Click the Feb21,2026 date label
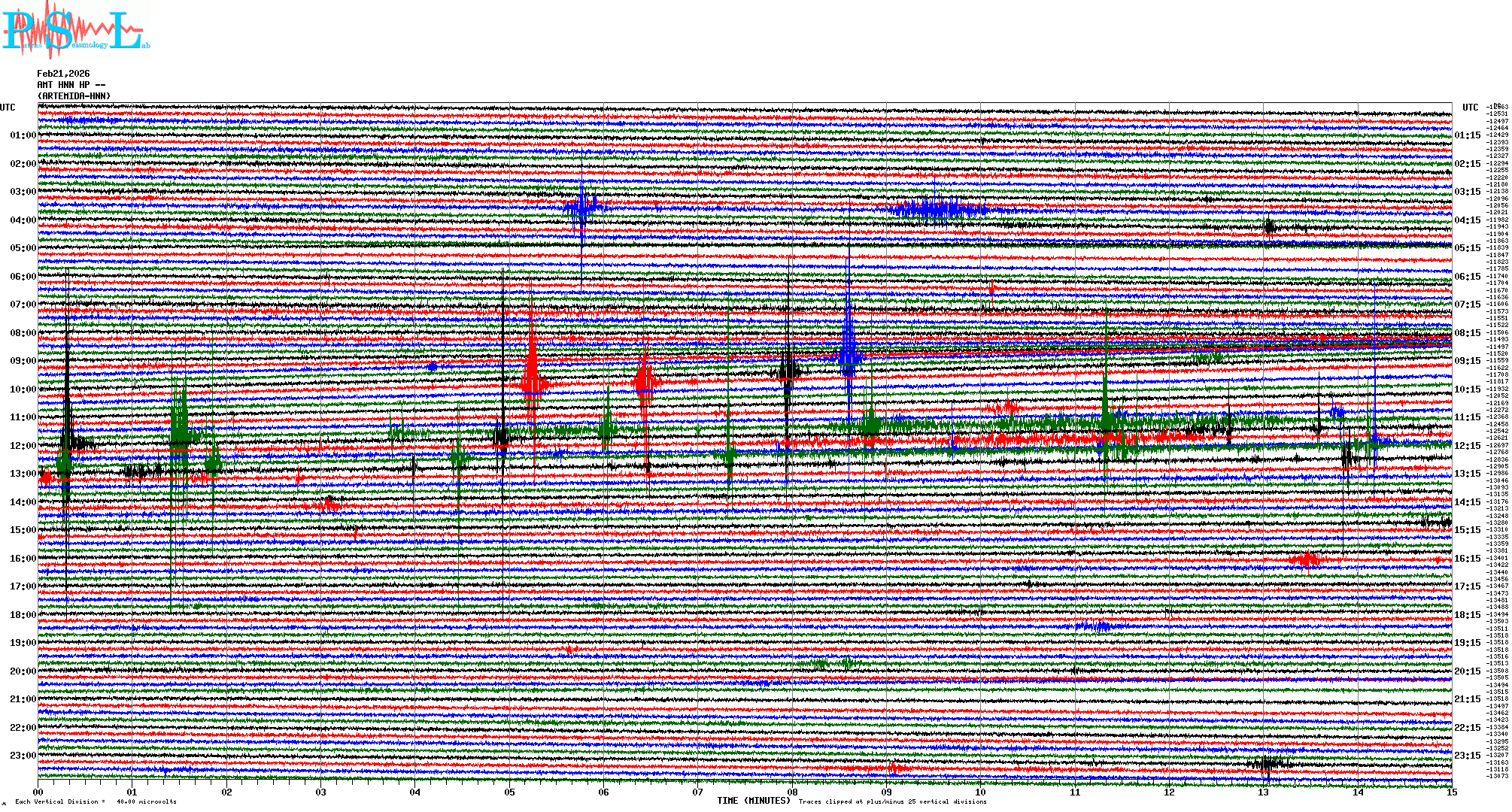 click(63, 74)
